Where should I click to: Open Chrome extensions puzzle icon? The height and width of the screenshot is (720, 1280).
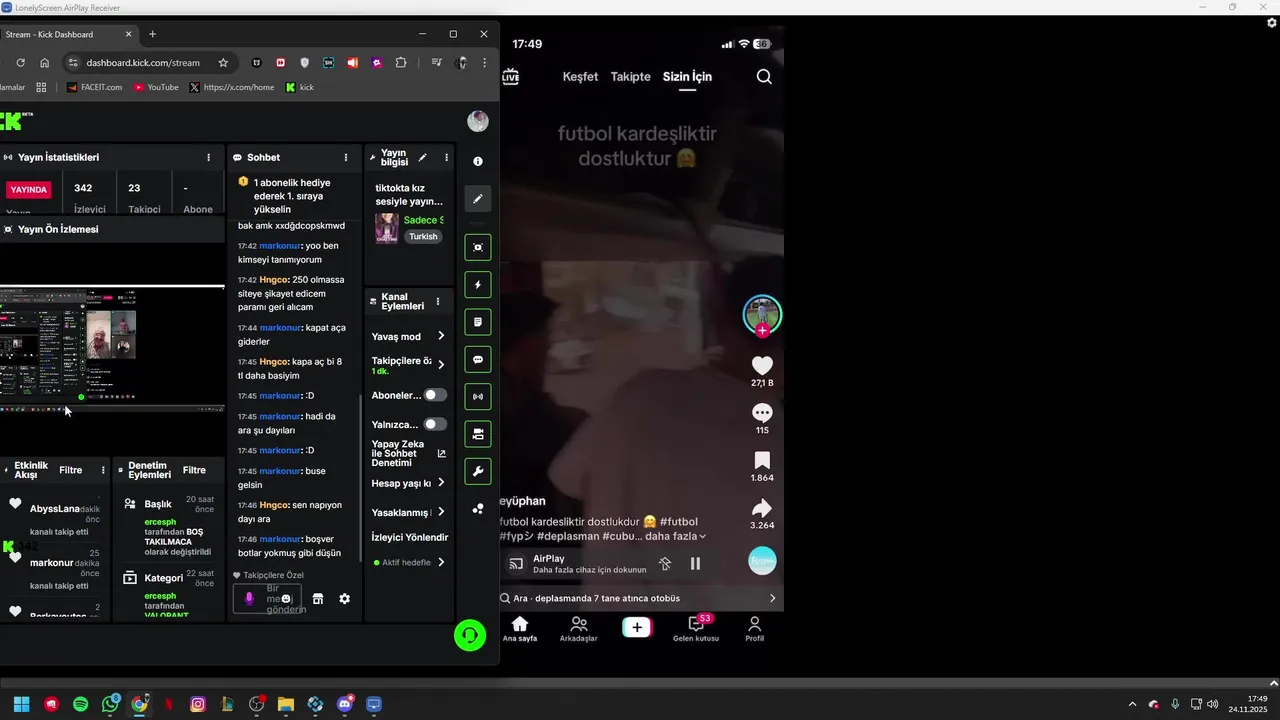pyautogui.click(x=401, y=62)
